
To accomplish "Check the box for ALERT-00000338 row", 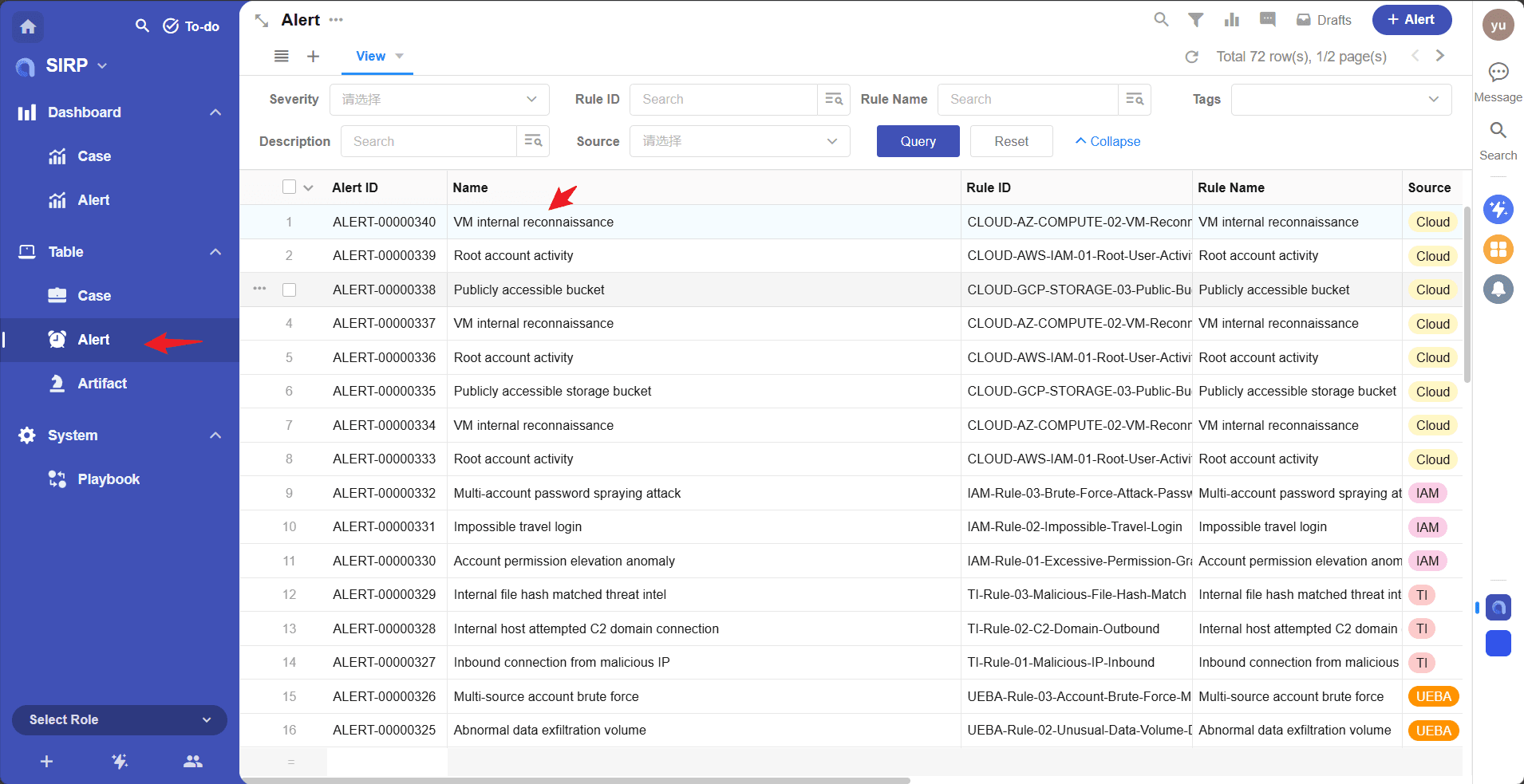I will coord(289,290).
